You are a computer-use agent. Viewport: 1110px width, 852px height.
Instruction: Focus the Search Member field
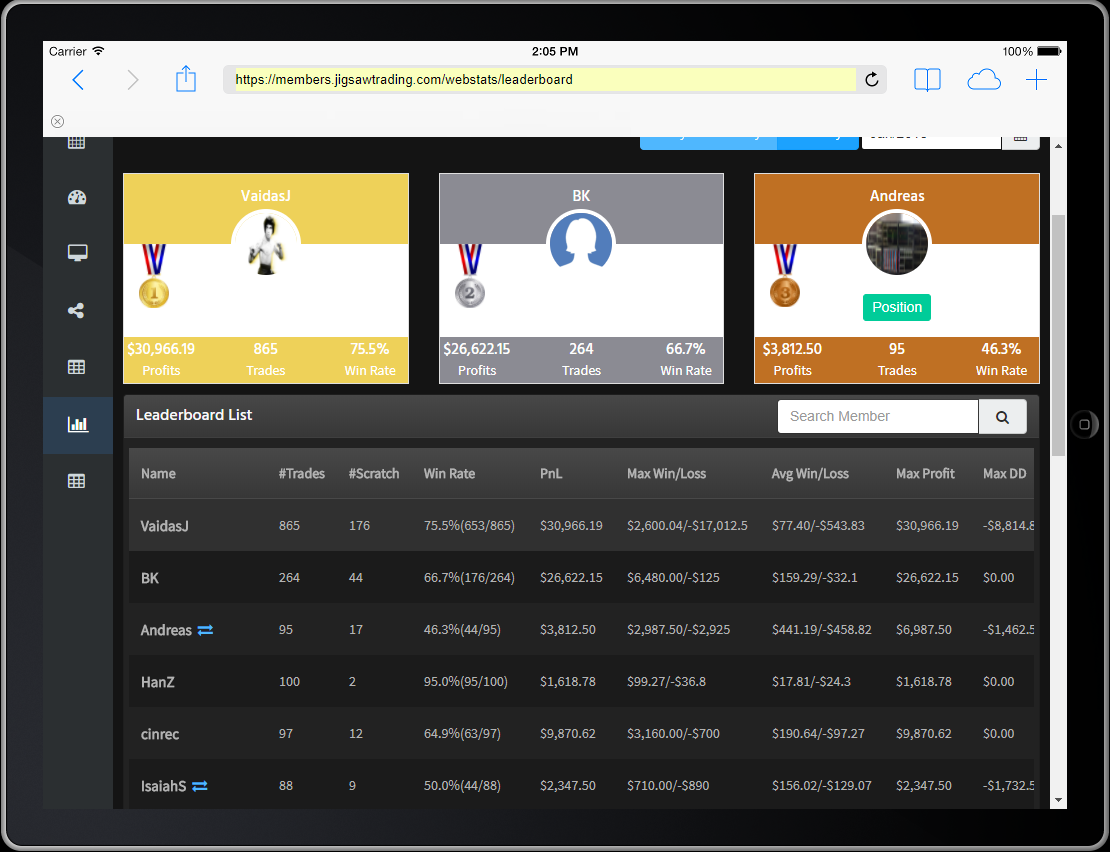[x=877, y=417]
